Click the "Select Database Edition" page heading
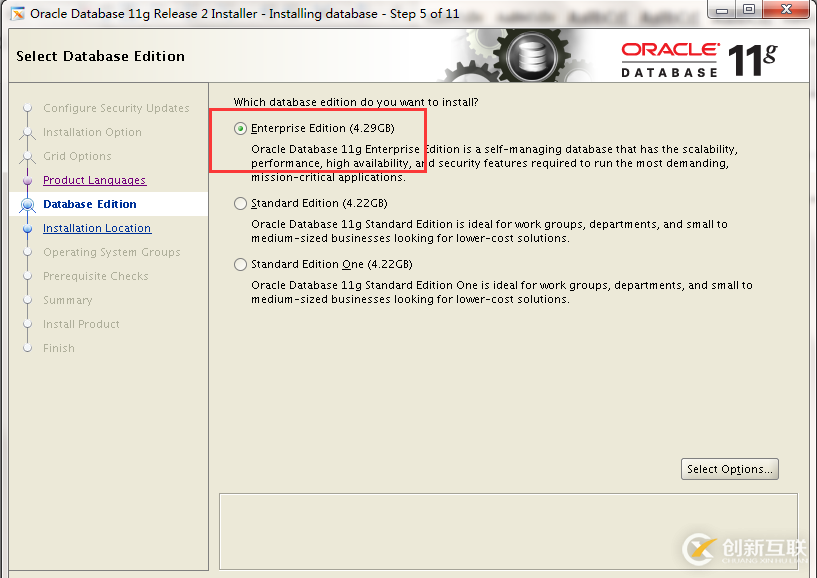 (101, 56)
